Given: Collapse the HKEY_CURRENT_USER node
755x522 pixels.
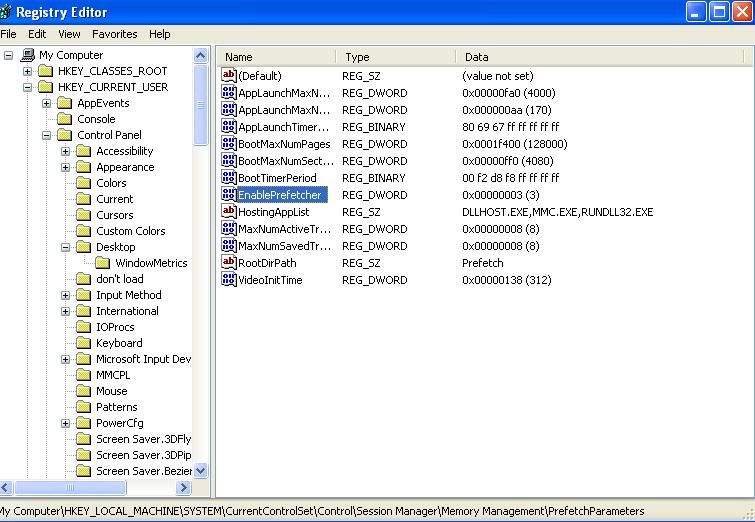Looking at the screenshot, I should pos(27,87).
